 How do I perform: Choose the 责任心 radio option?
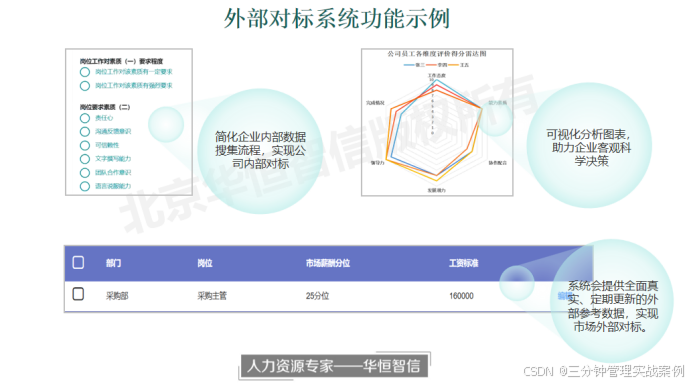(85, 118)
